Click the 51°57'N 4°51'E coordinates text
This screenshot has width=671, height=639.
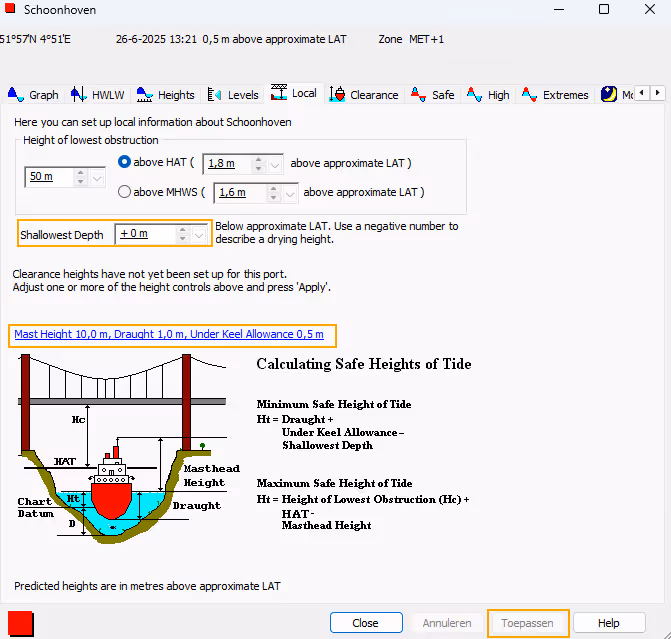35,39
